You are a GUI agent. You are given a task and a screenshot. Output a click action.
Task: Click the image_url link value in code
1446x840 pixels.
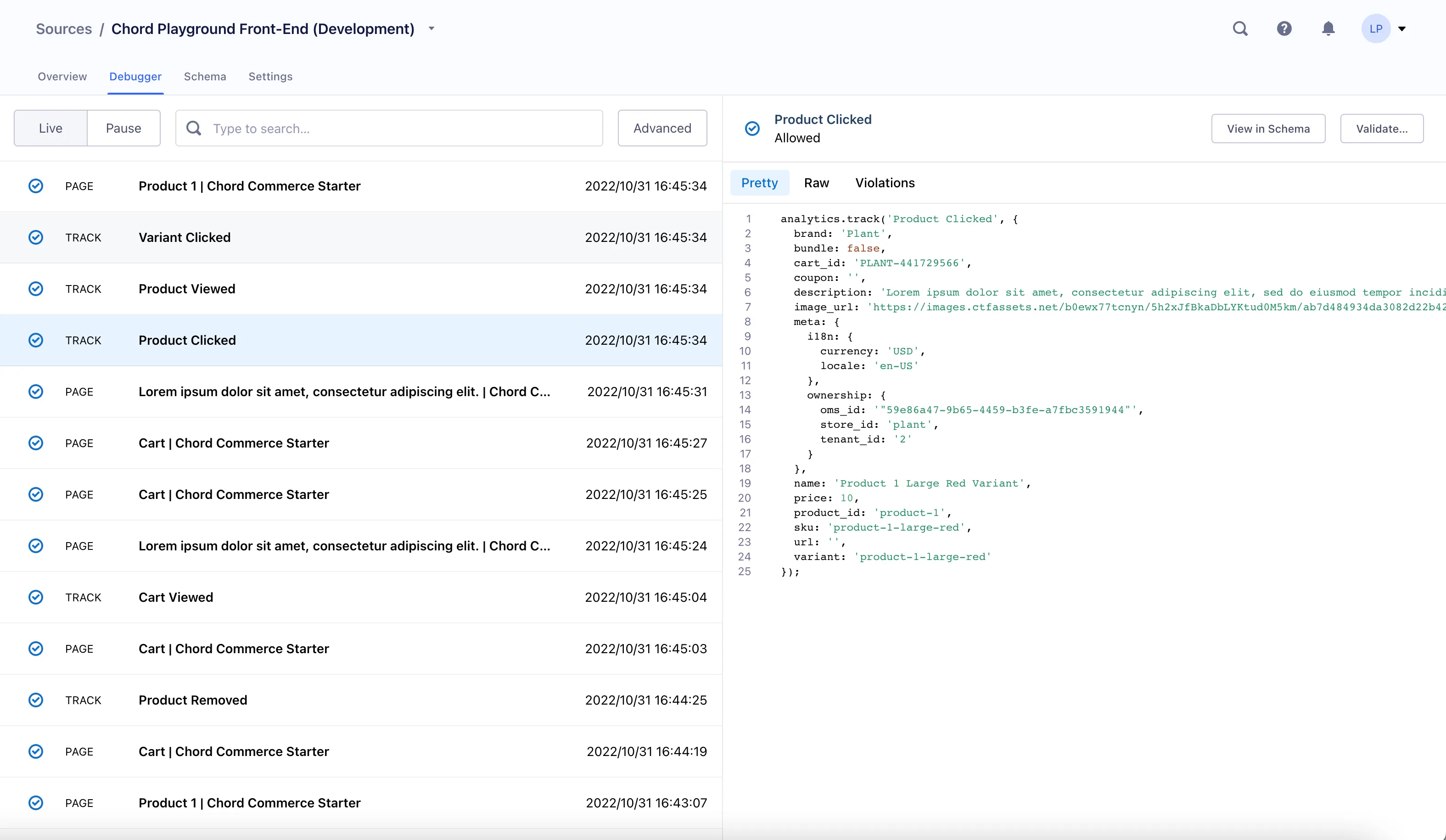[1156, 307]
